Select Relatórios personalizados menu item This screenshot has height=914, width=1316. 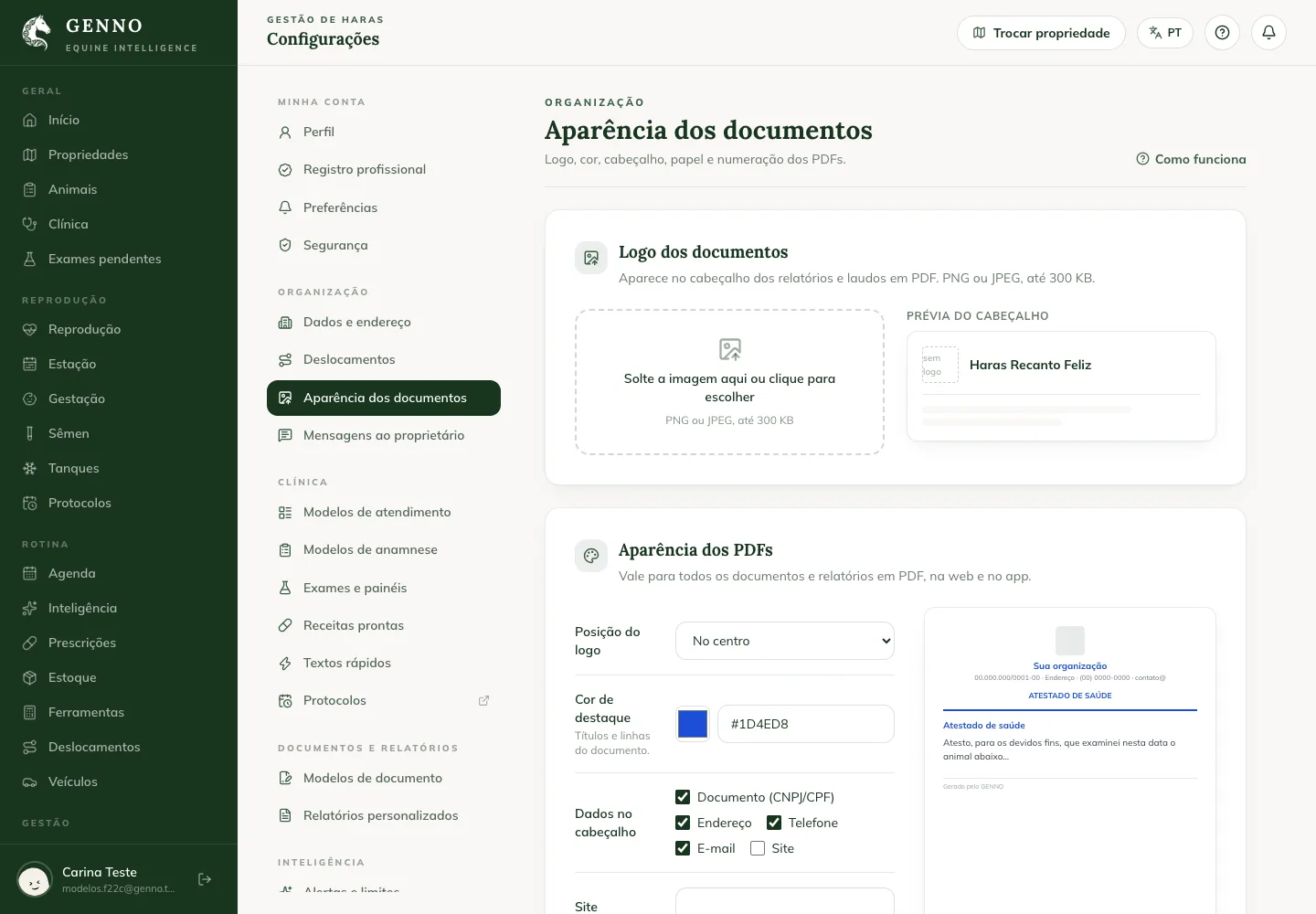pyautogui.click(x=384, y=815)
